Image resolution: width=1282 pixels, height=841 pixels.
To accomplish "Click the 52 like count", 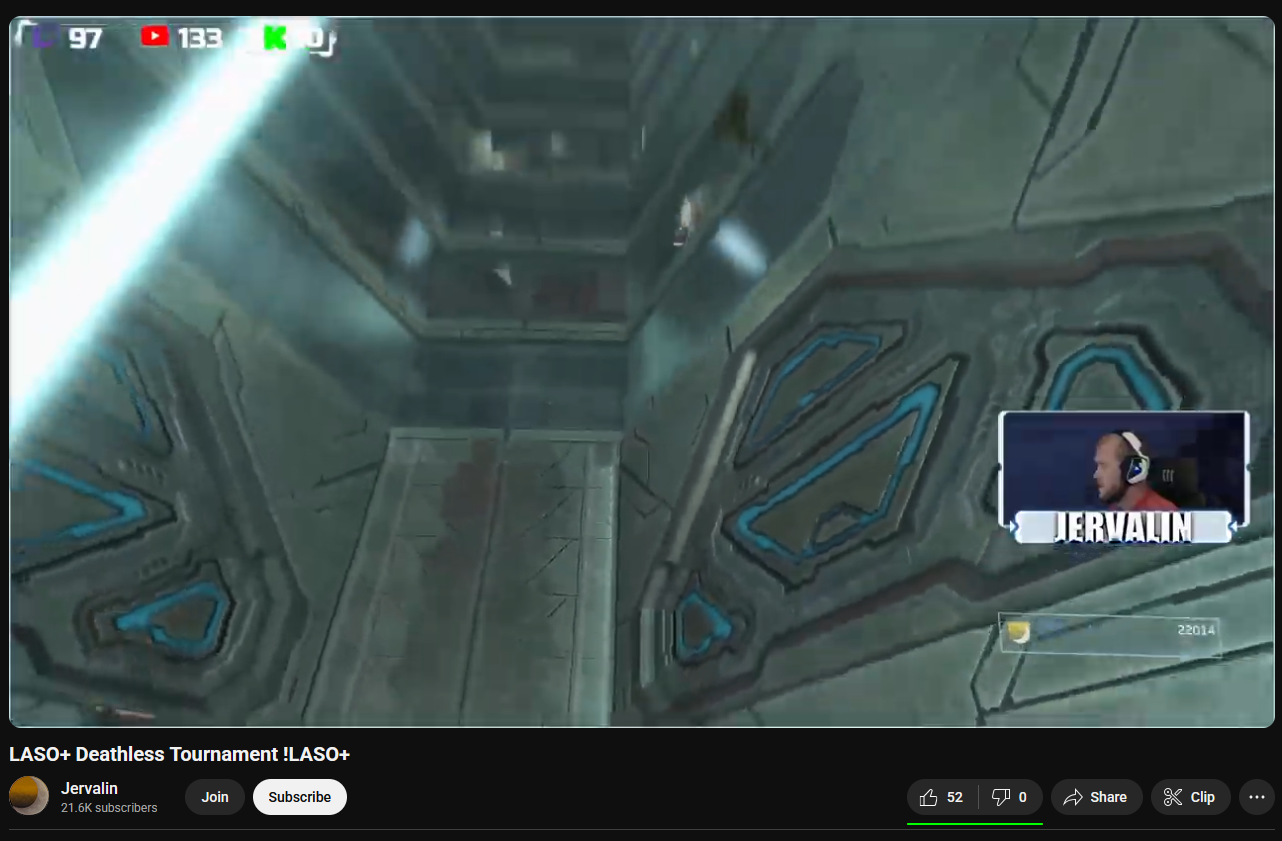I will pyautogui.click(x=955, y=797).
